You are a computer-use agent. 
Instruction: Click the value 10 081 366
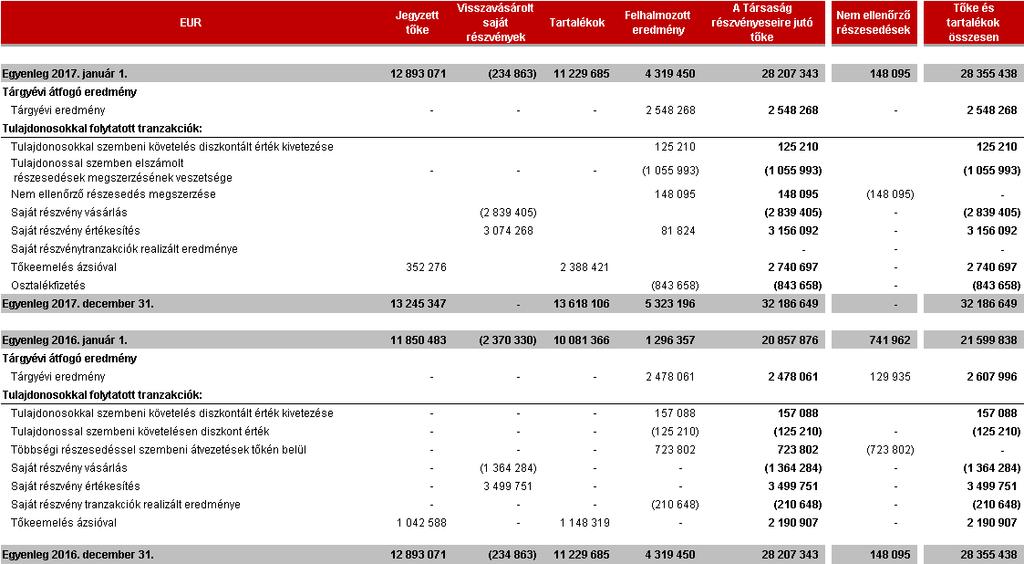click(581, 340)
